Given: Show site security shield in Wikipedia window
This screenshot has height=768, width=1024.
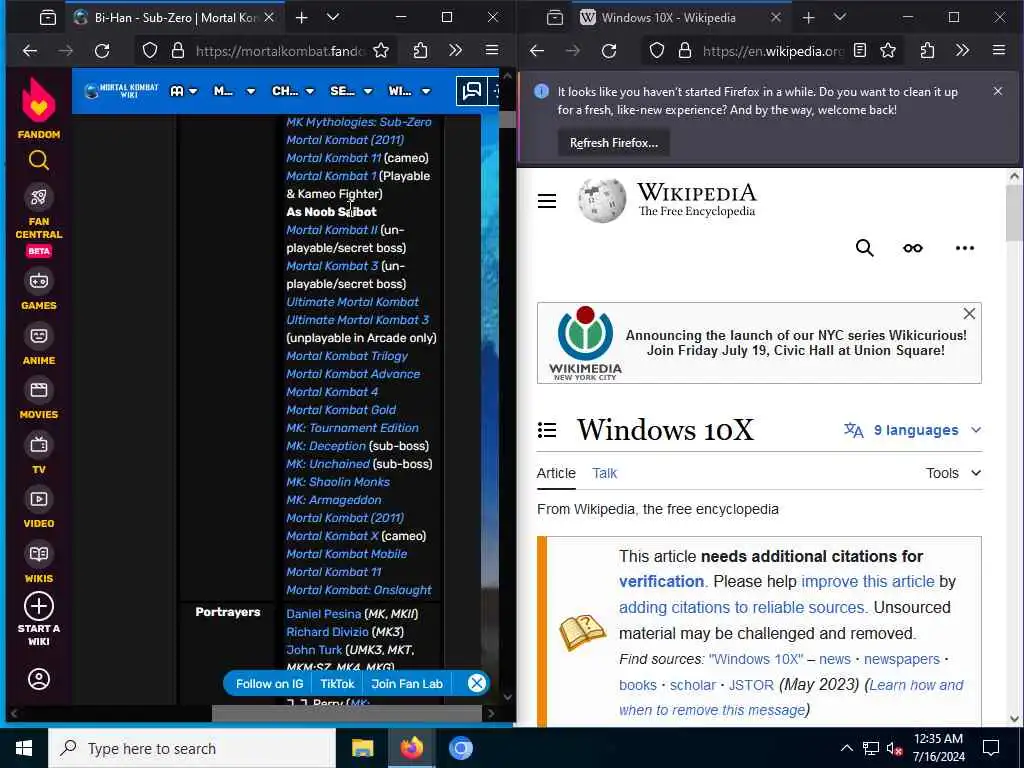Looking at the screenshot, I should pos(657,50).
